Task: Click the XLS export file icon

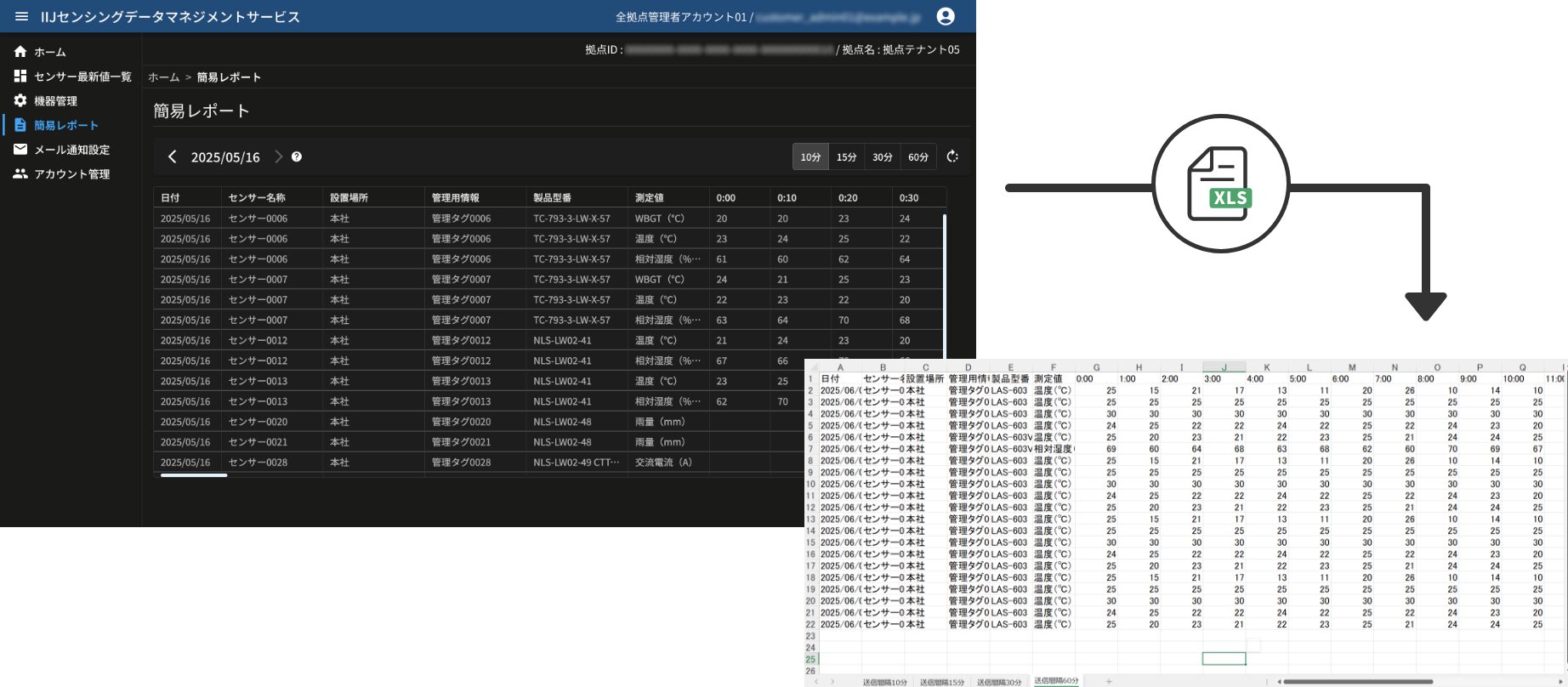Action: 1220,184
